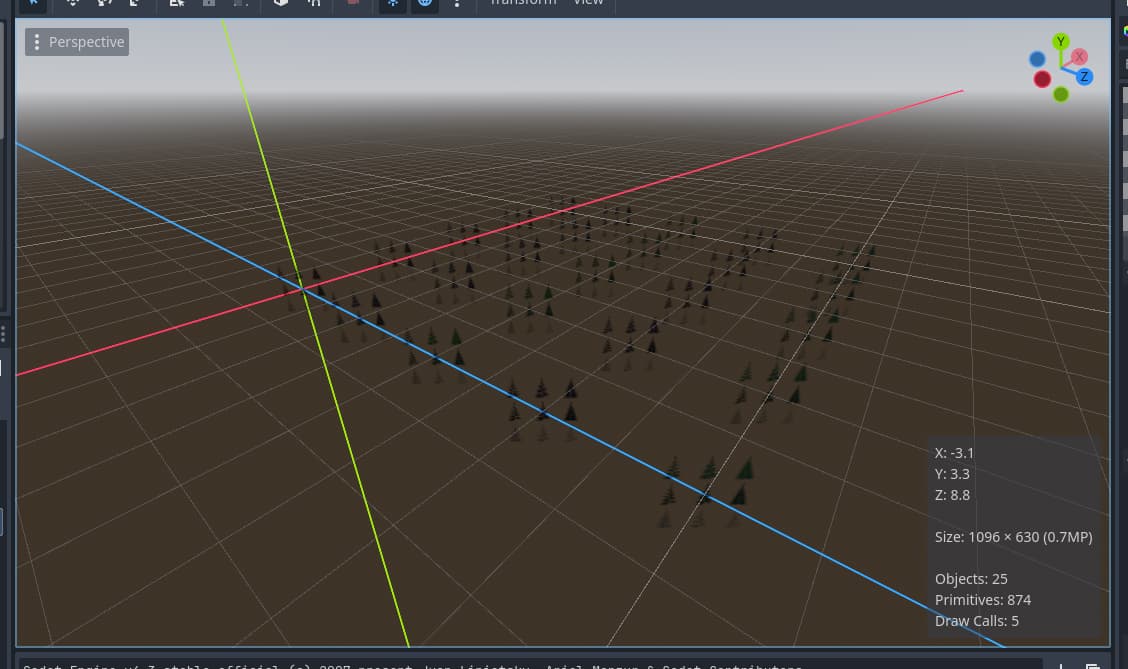Image resolution: width=1128 pixels, height=669 pixels.
Task: Click the 'Objects: 25' statistic
Action: pyautogui.click(x=970, y=578)
